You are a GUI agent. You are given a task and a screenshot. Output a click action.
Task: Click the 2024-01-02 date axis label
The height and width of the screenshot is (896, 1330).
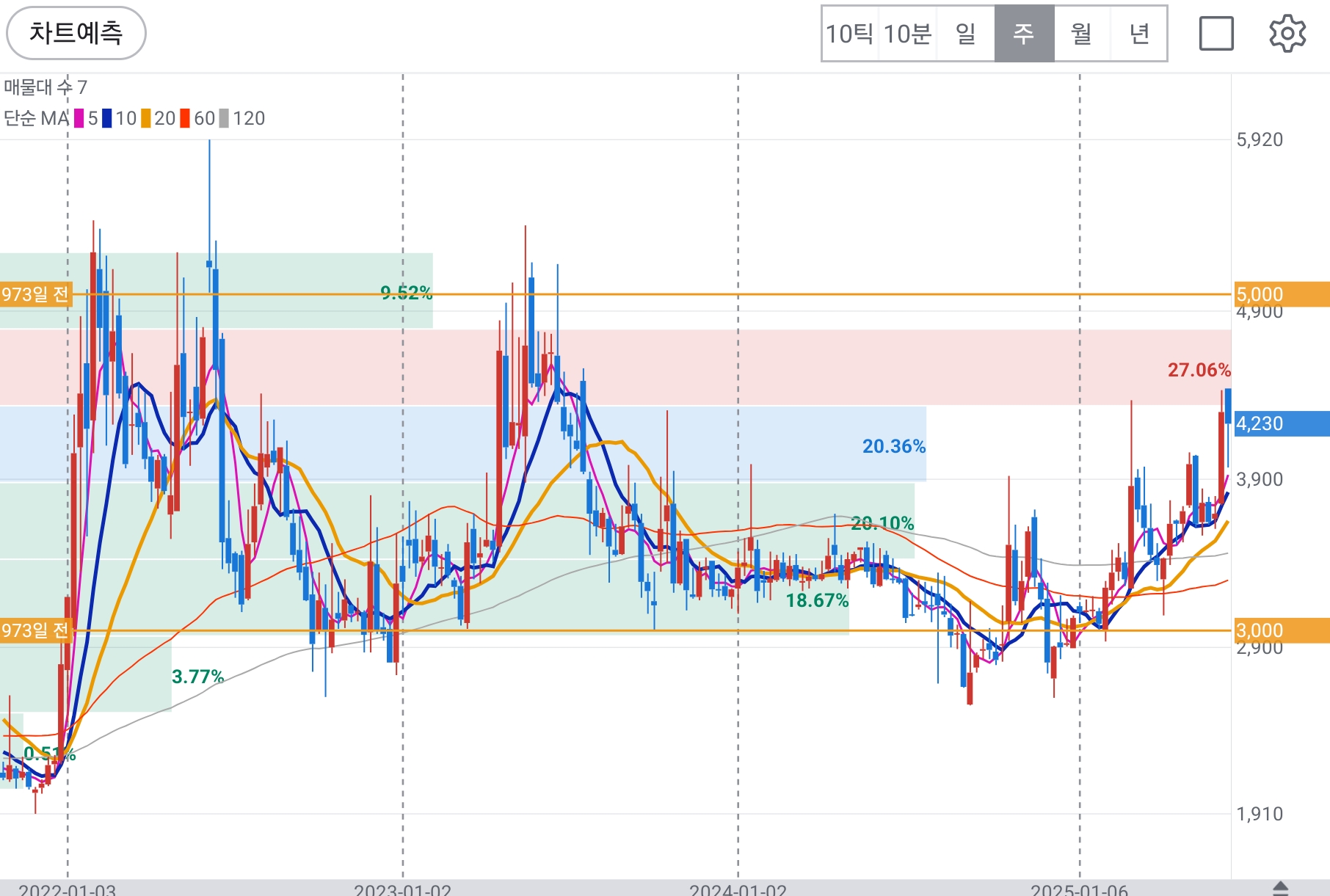point(738,889)
